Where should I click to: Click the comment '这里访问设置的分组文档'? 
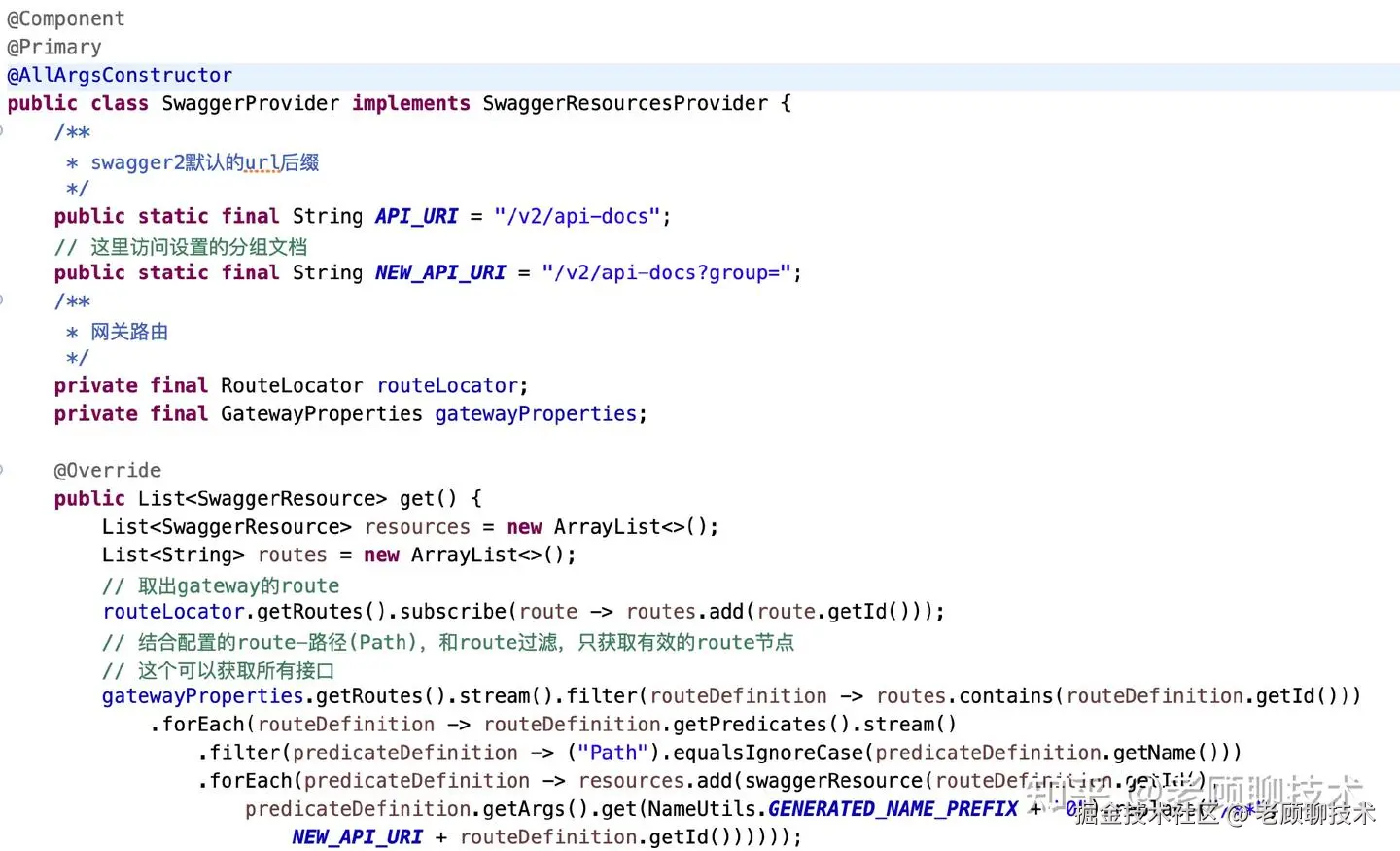pos(198,247)
